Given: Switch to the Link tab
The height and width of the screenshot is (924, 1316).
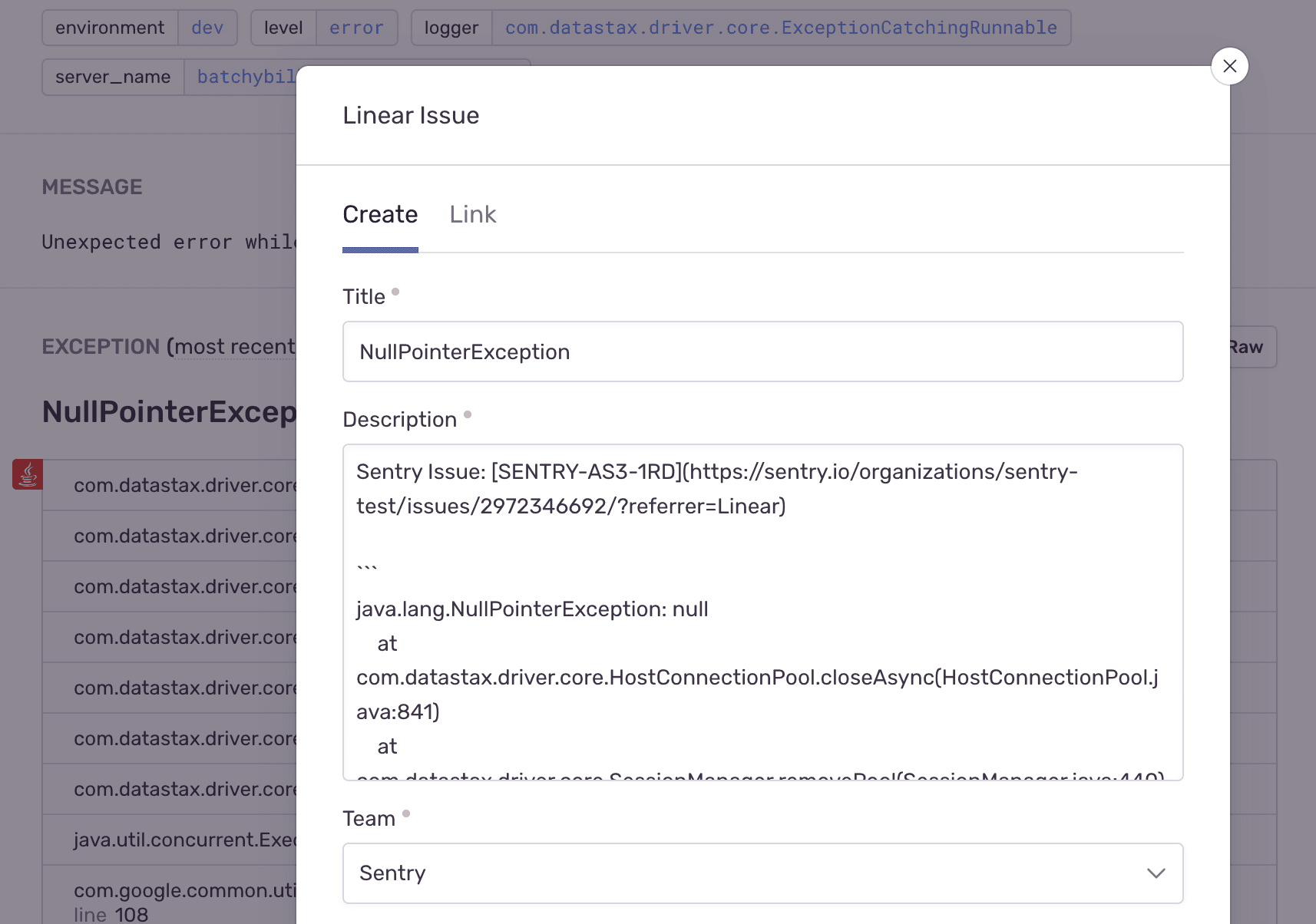Looking at the screenshot, I should pyautogui.click(x=472, y=215).
